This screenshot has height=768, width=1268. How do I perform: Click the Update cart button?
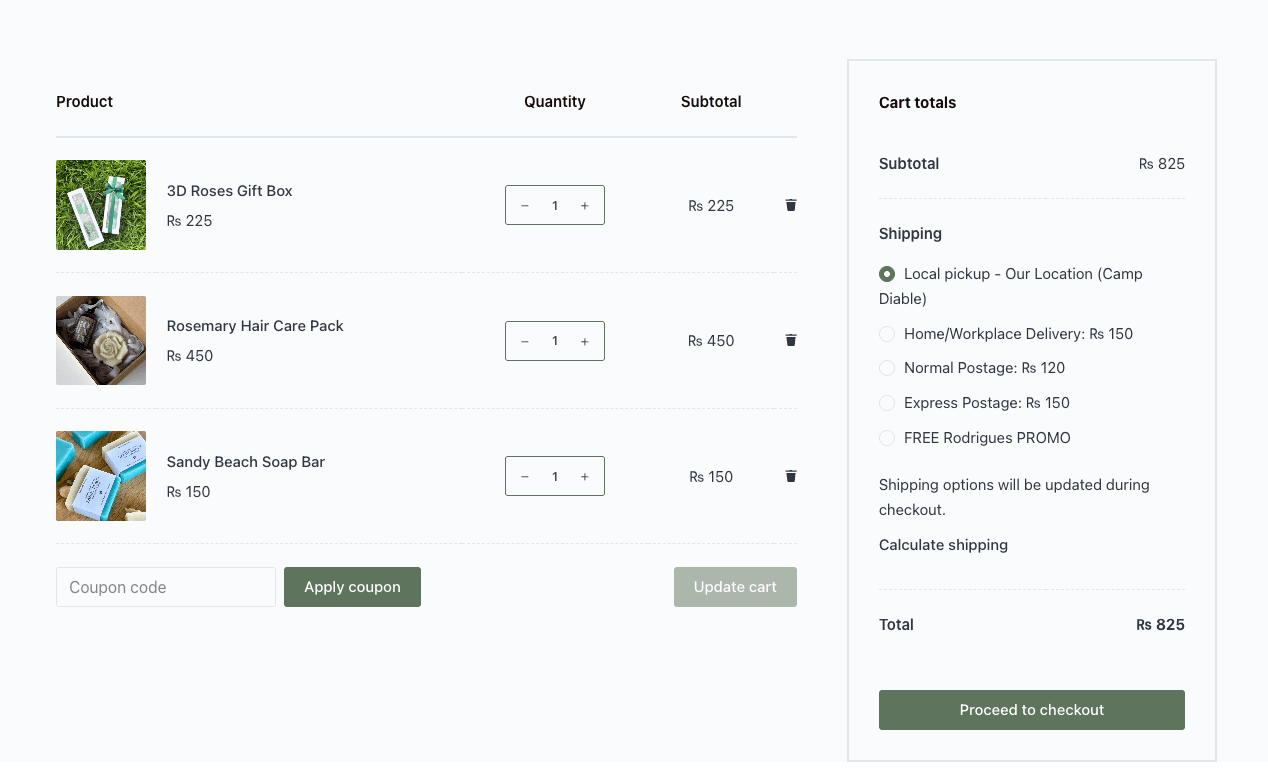point(735,587)
